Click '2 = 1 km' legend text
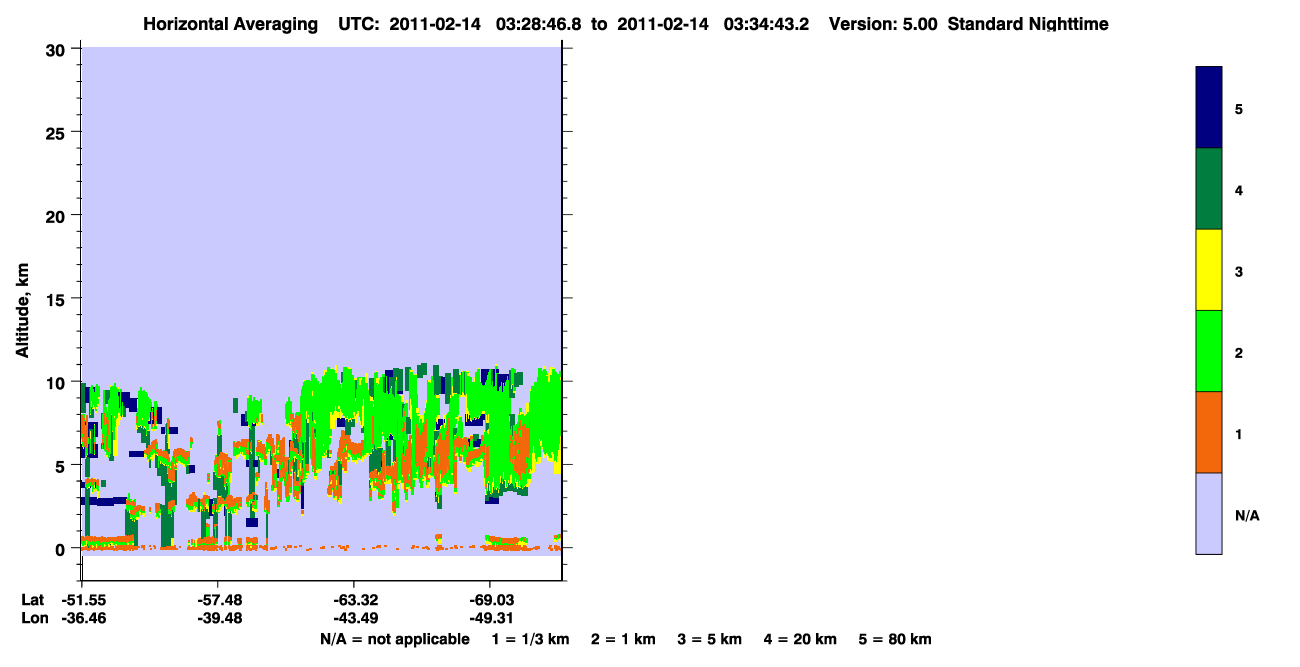1300x667 pixels. pyautogui.click(x=623, y=639)
